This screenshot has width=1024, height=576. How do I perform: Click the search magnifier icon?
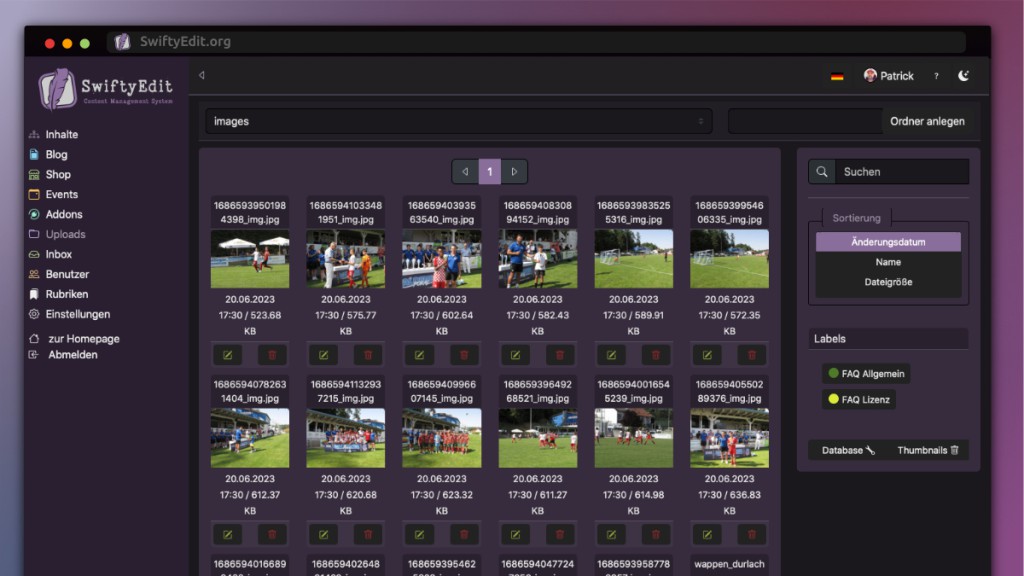coord(821,172)
